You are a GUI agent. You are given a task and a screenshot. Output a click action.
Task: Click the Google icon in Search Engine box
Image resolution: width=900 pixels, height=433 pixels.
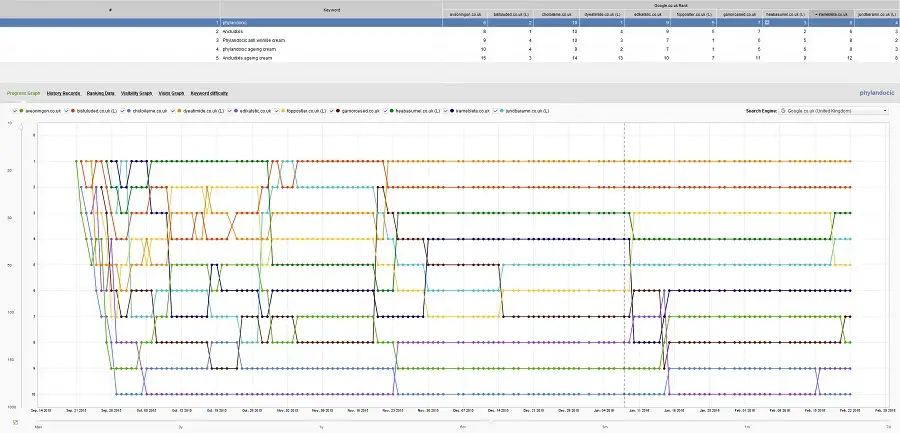tap(783, 110)
